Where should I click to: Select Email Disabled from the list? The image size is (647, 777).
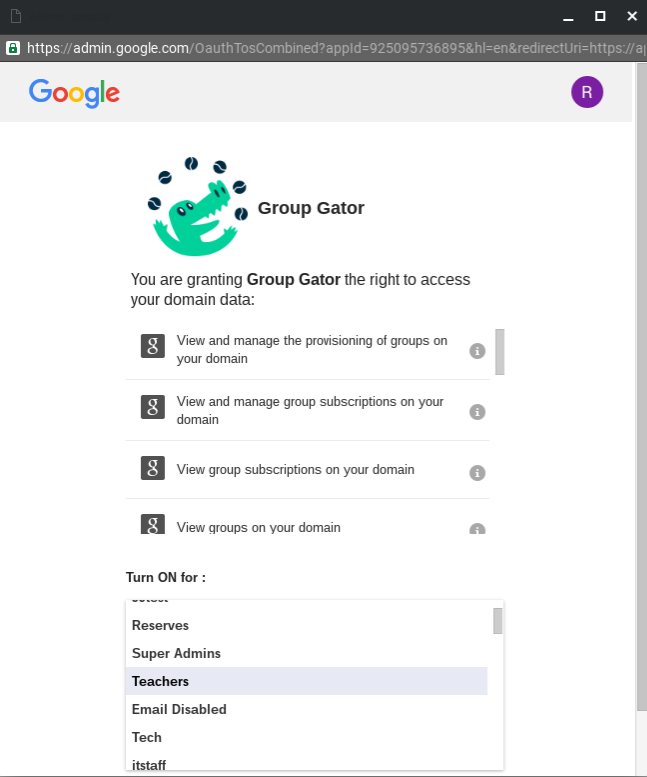179,709
